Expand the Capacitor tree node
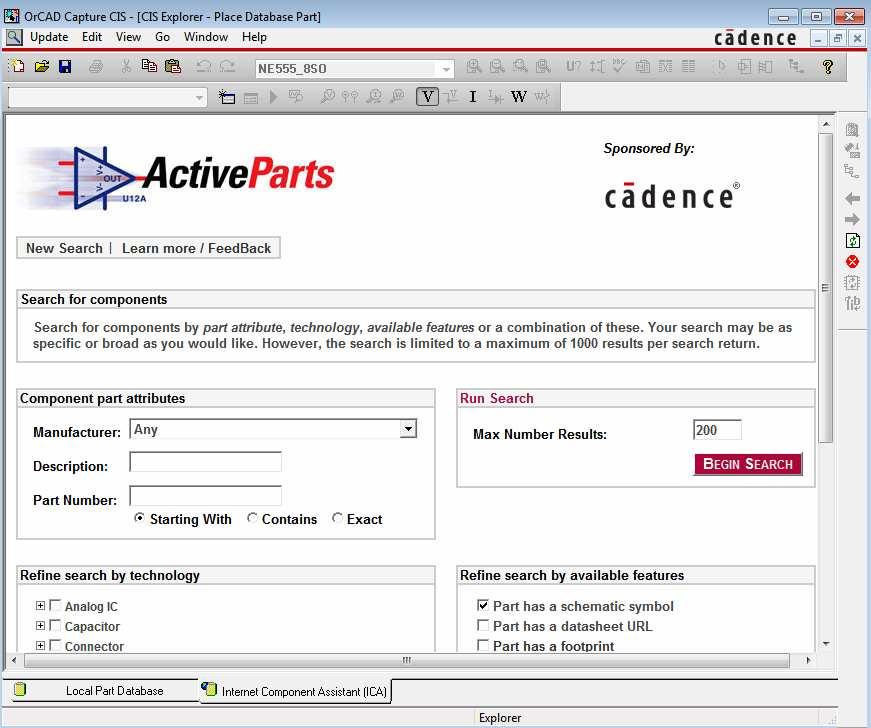 click(40, 625)
